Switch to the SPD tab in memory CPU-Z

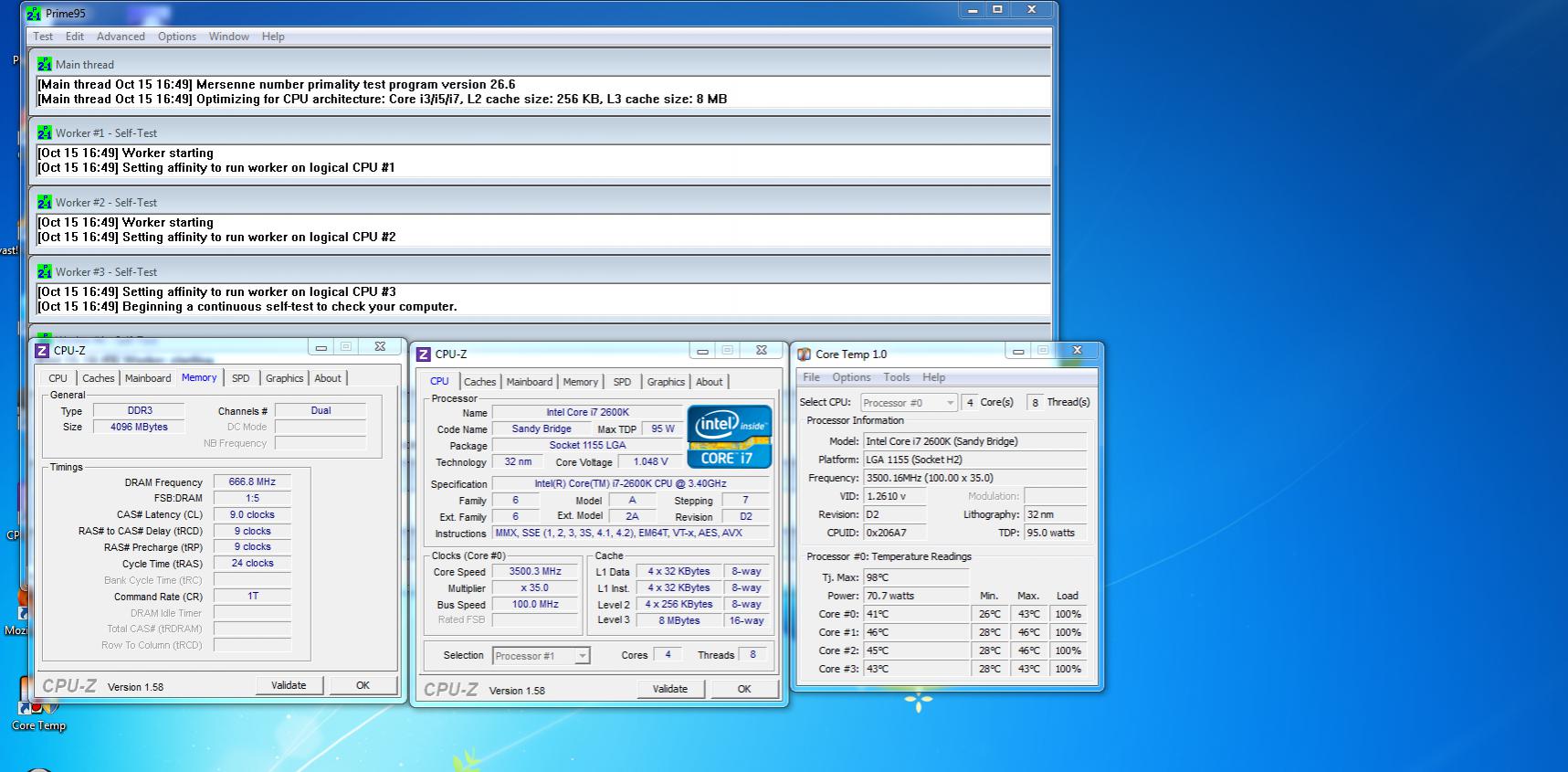pos(240,378)
